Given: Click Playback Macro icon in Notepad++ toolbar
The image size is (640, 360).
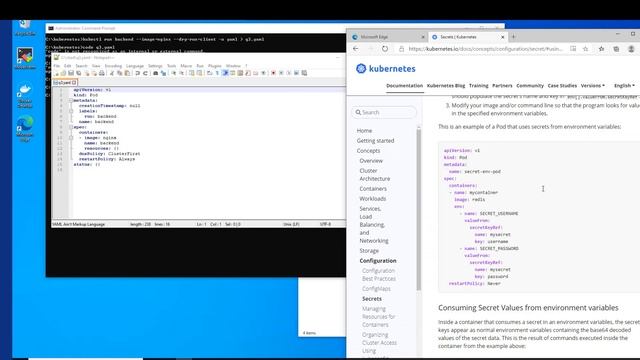Looking at the screenshot, I should [x=289, y=73].
